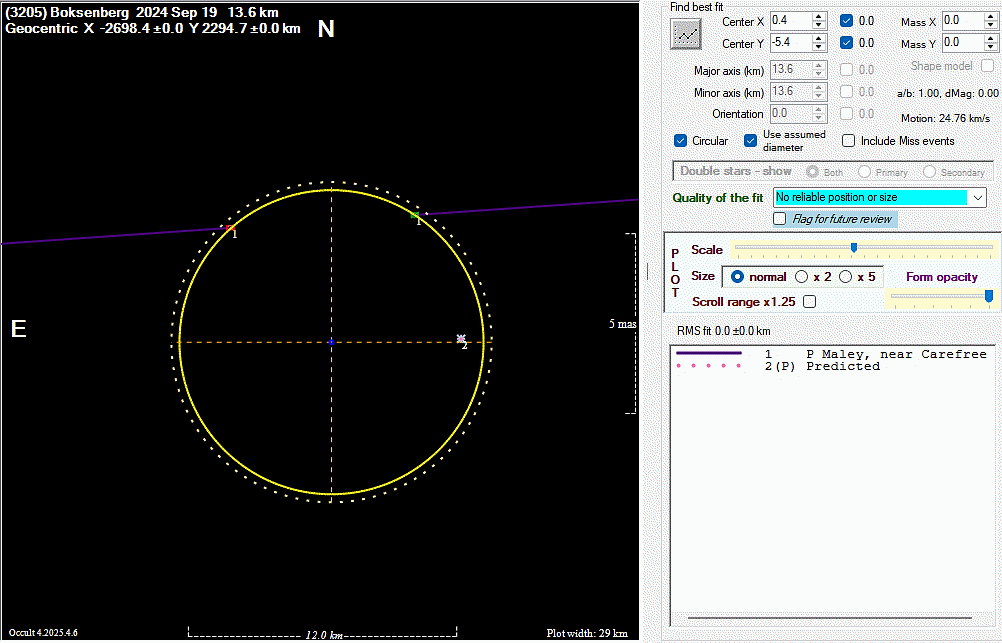Select the x 5 plot size option
Image resolution: width=1002 pixels, height=643 pixels.
click(845, 277)
